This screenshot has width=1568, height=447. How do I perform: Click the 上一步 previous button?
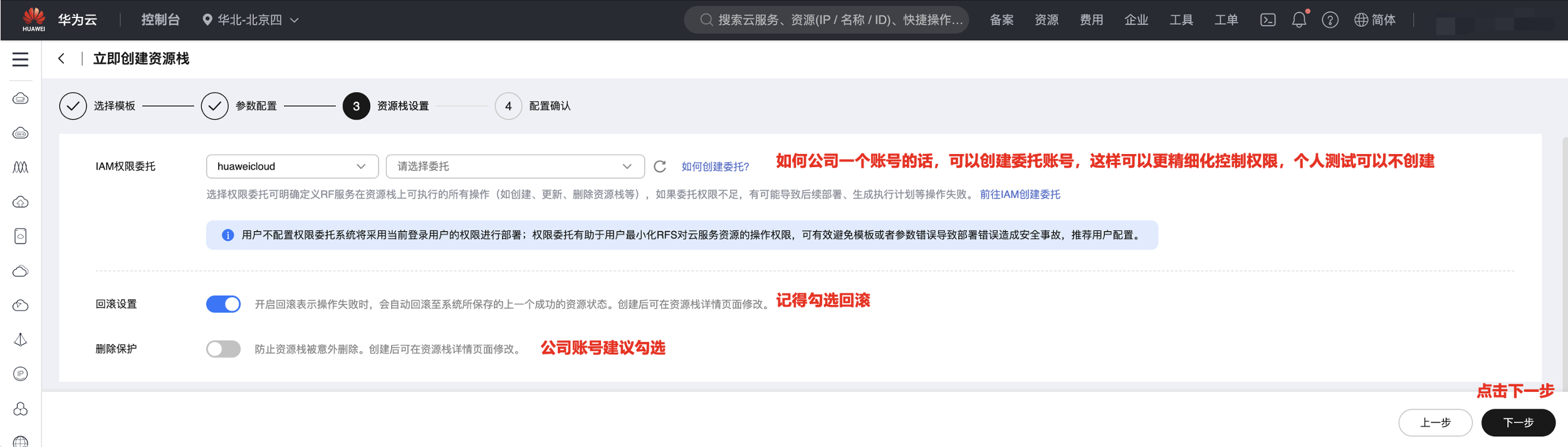1435,423
